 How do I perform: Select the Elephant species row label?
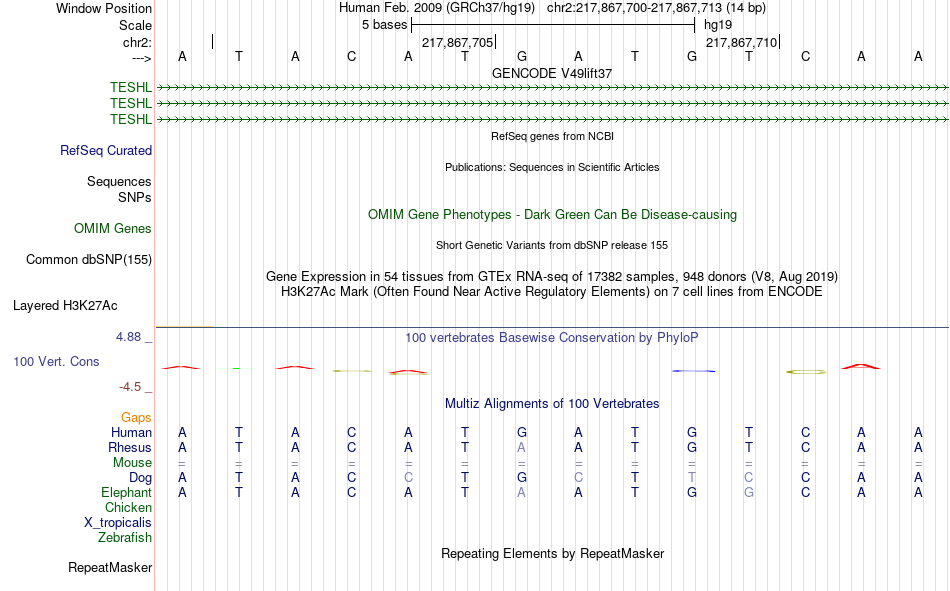click(127, 492)
